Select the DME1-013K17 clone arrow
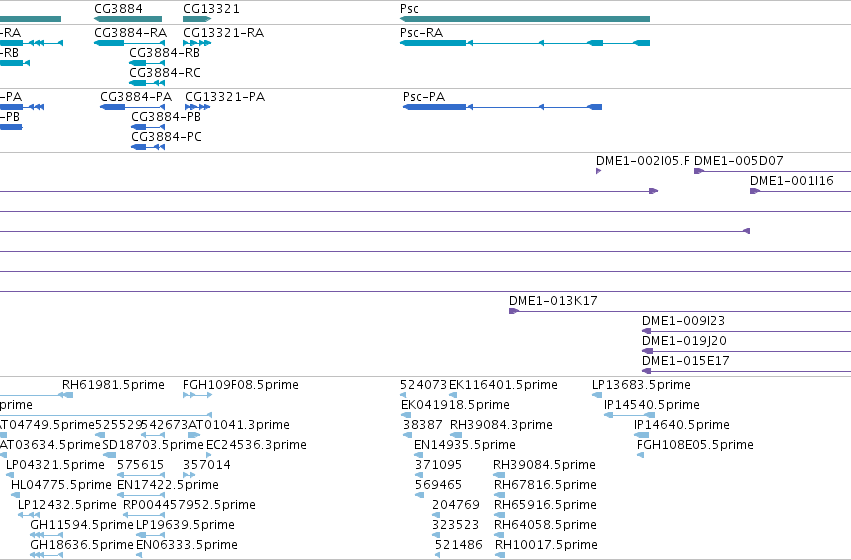The height and width of the screenshot is (560, 851). pos(514,311)
